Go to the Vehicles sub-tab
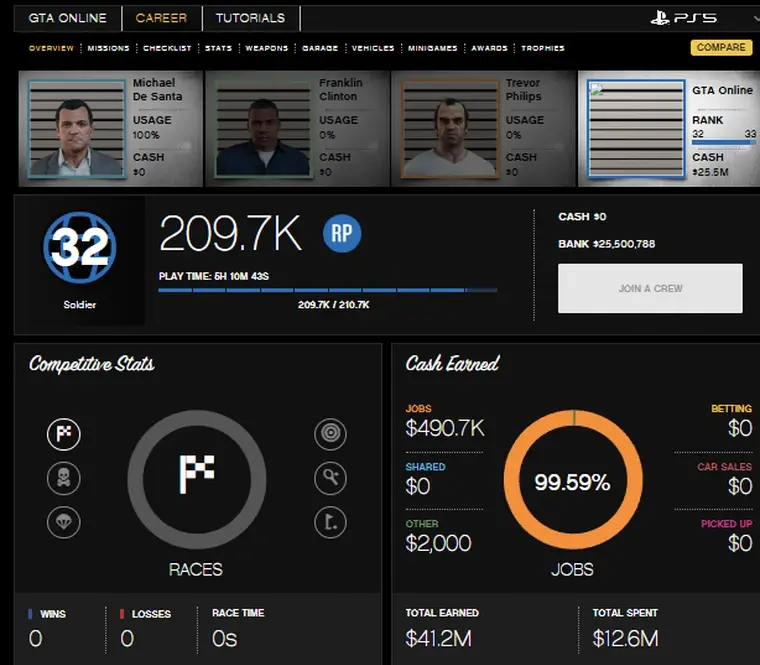This screenshot has width=760, height=665. (373, 48)
